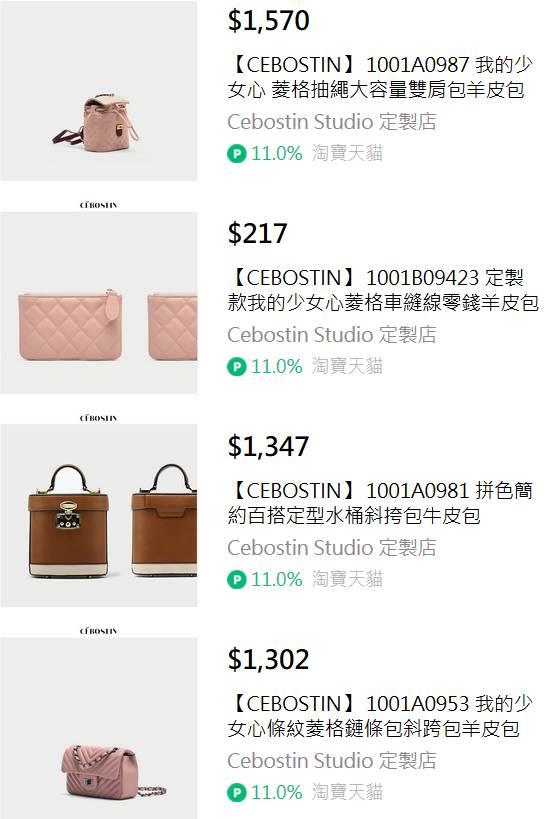This screenshot has height=819, width=553.
Task: Click green P cashback icon for $217 coin purse
Action: point(237,367)
